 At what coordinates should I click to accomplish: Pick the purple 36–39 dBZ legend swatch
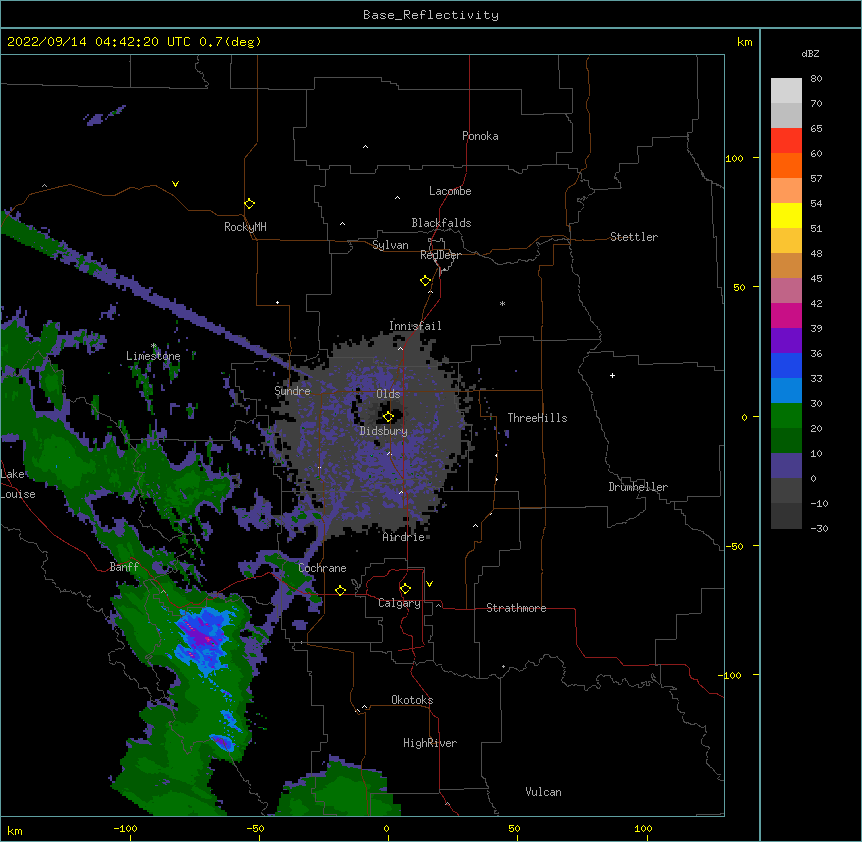click(x=786, y=341)
